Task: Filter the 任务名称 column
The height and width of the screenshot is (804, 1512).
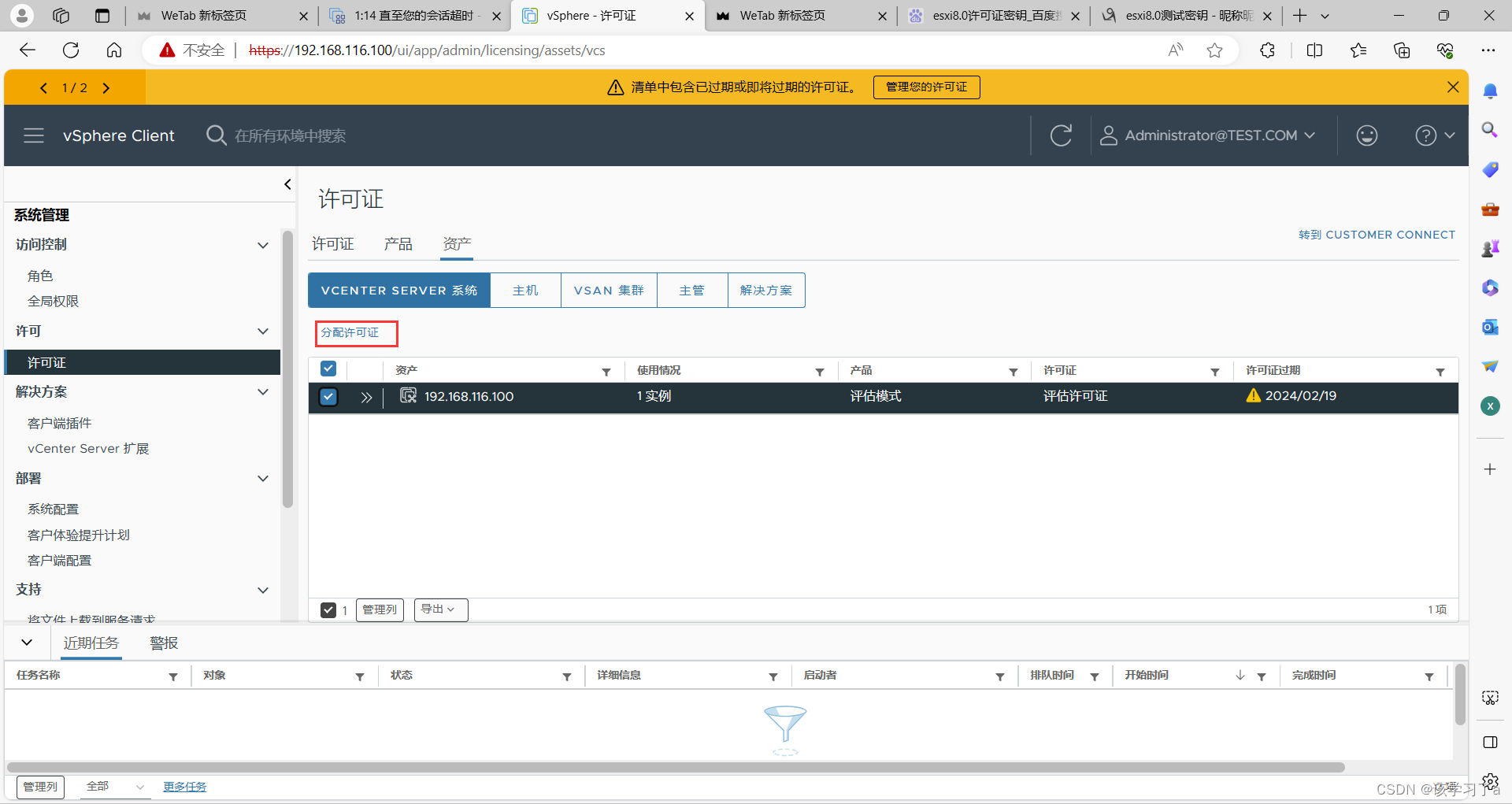Action: click(x=173, y=676)
